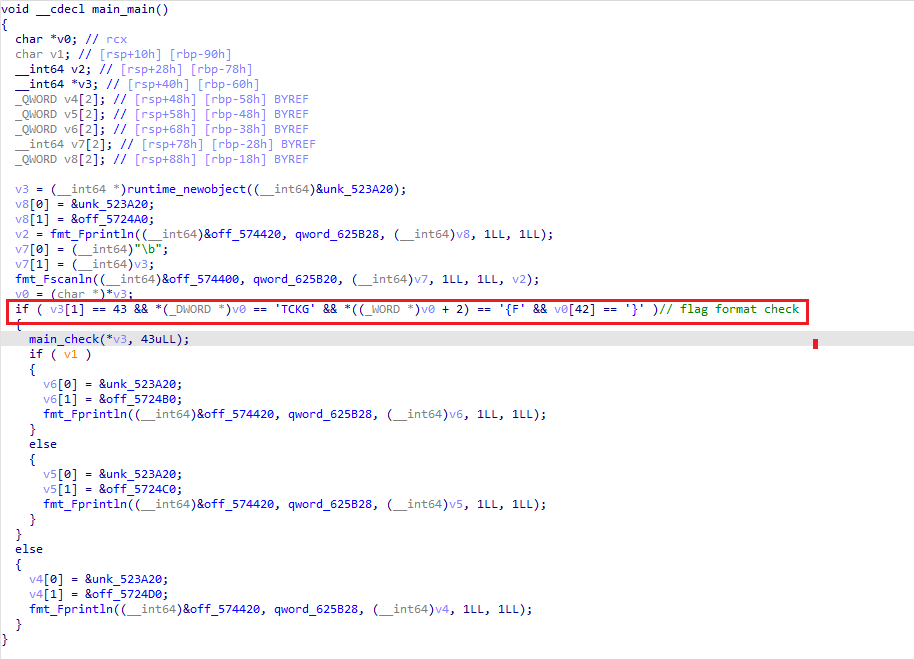Viewport: 914px width, 659px height.
Task: Select the '{F' constant in condition
Action: pyautogui.click(x=512, y=309)
